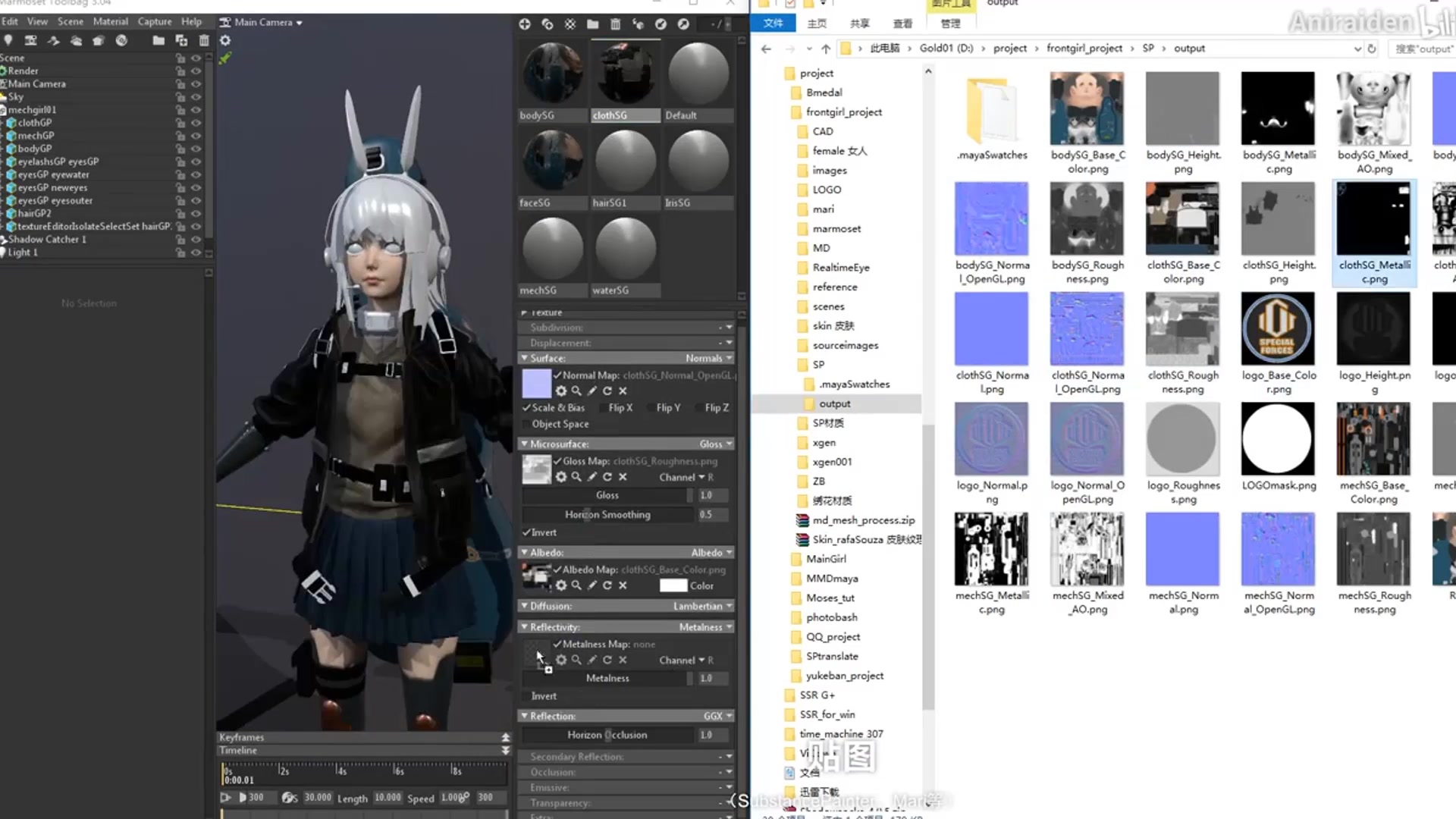Clear the Albedo Map texture
Image resolution: width=1456 pixels, height=819 pixels.
tap(623, 585)
